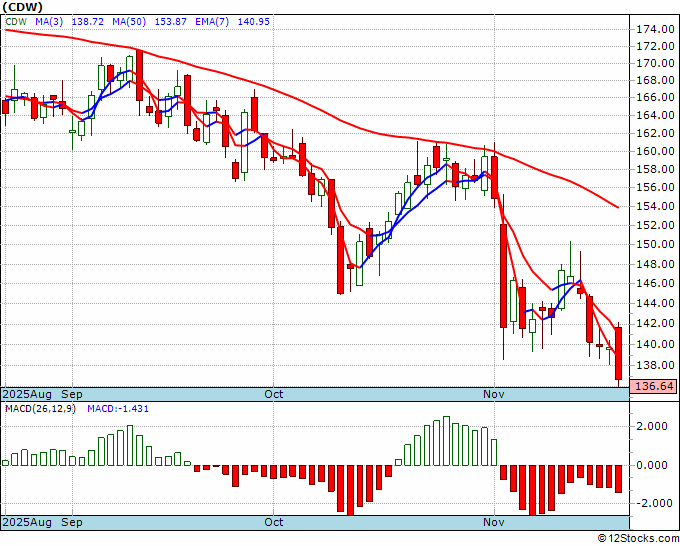The image size is (680, 546).
Task: Click the 140.00 price axis label
Action: coord(655,344)
